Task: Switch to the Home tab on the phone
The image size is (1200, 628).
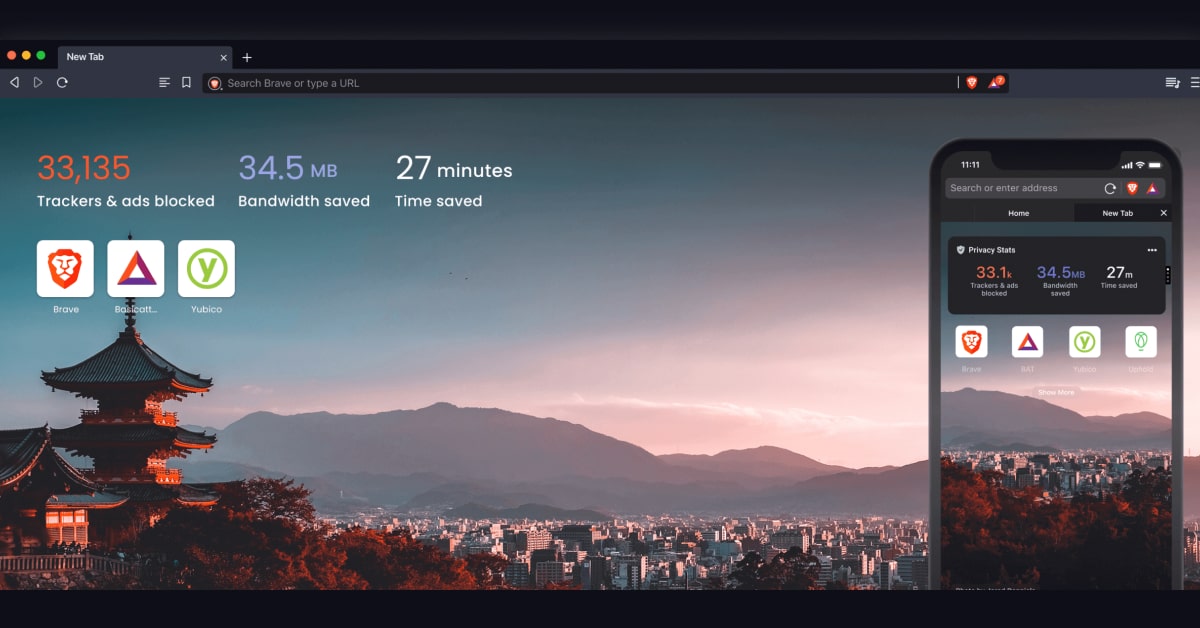Action: [x=1019, y=213]
